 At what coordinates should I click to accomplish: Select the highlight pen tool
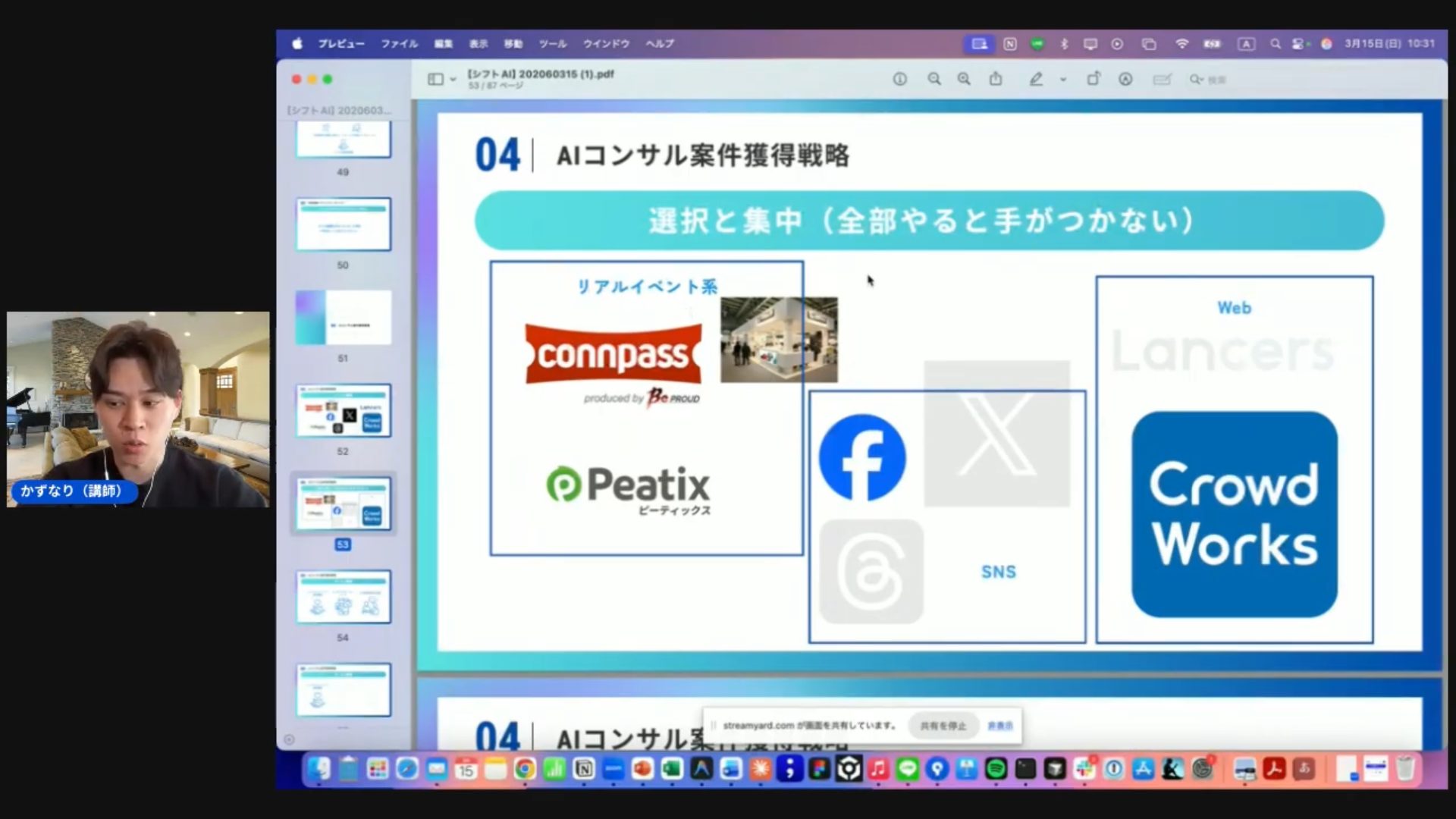click(x=1036, y=79)
